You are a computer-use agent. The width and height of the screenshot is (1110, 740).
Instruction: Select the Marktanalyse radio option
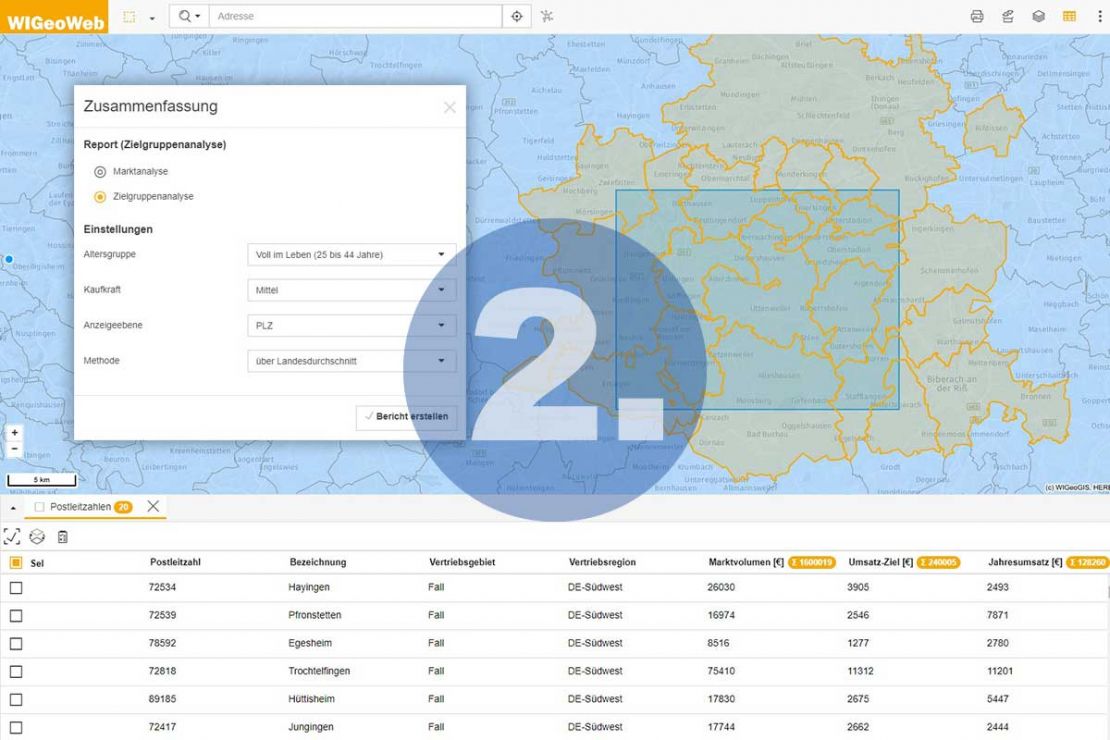(x=100, y=172)
